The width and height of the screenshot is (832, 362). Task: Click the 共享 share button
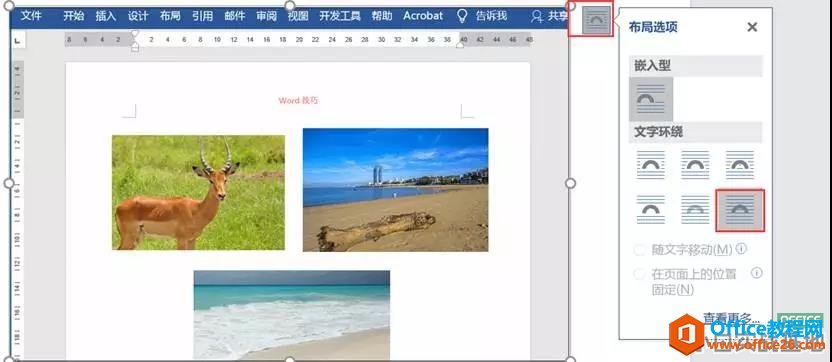click(550, 16)
